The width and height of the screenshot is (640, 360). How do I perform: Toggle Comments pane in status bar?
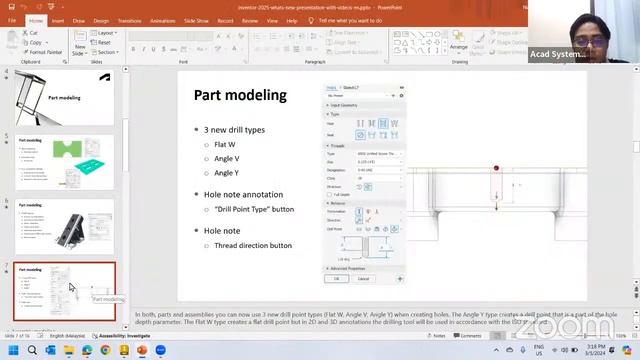click(467, 336)
